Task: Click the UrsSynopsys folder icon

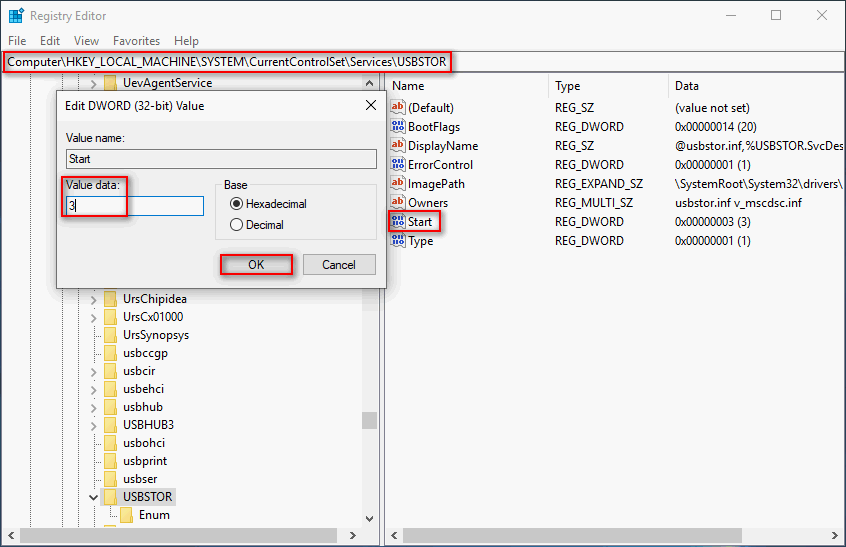Action: [110, 334]
